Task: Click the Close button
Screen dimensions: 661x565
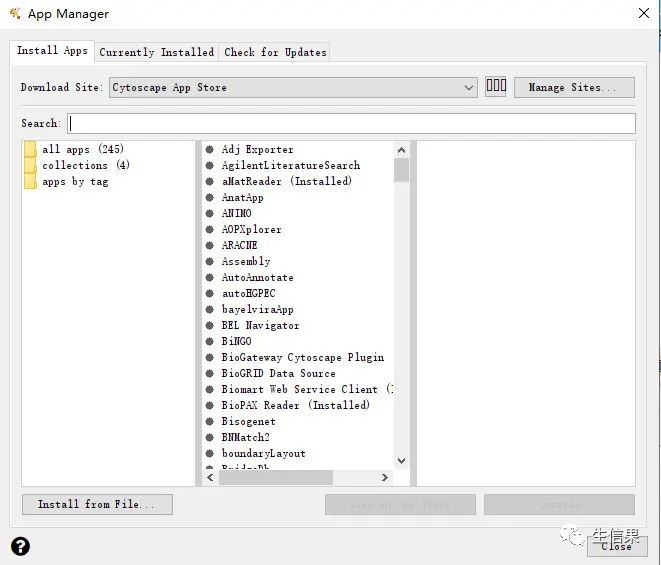Action: click(617, 546)
